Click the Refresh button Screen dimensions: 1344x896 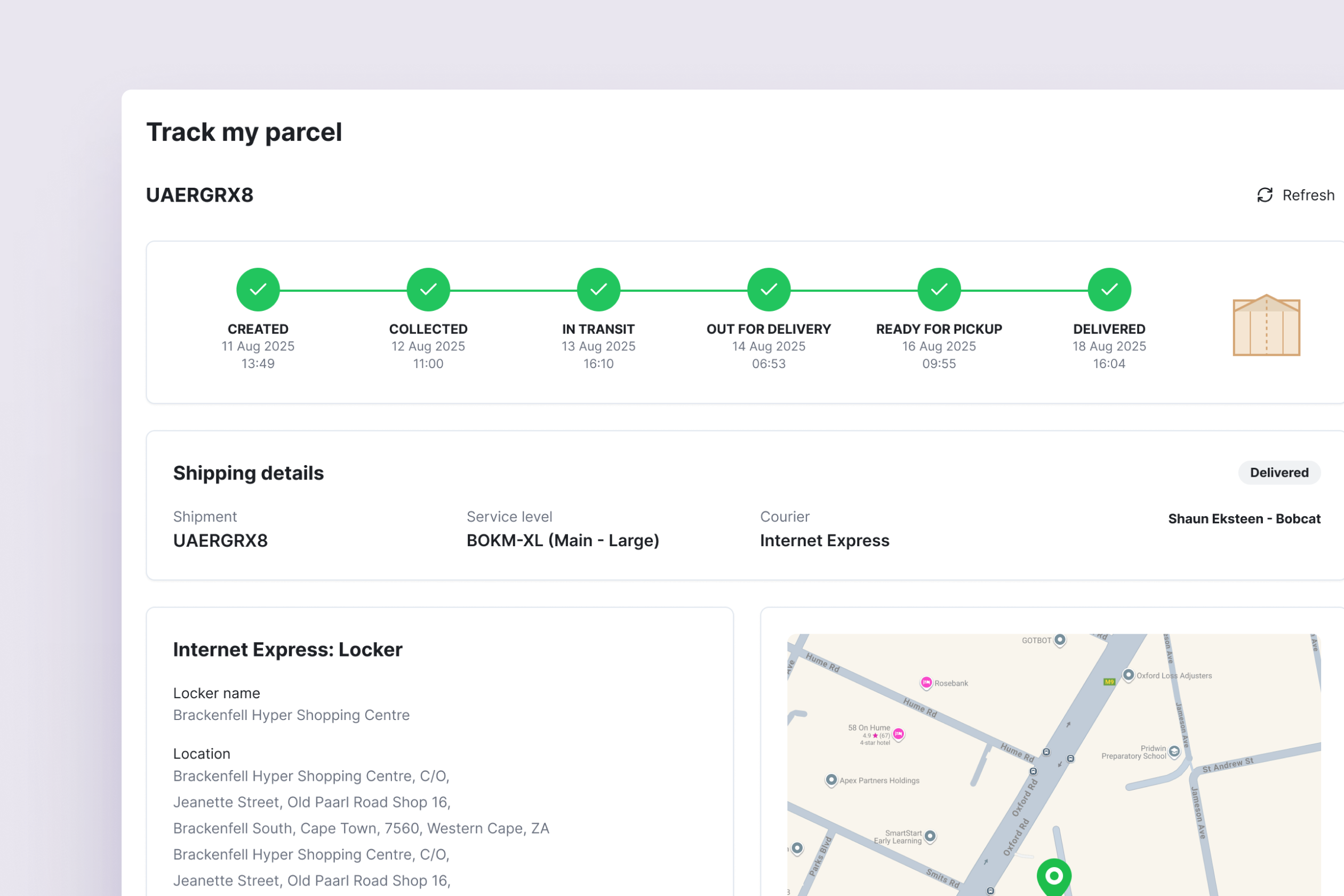pyautogui.click(x=1295, y=195)
